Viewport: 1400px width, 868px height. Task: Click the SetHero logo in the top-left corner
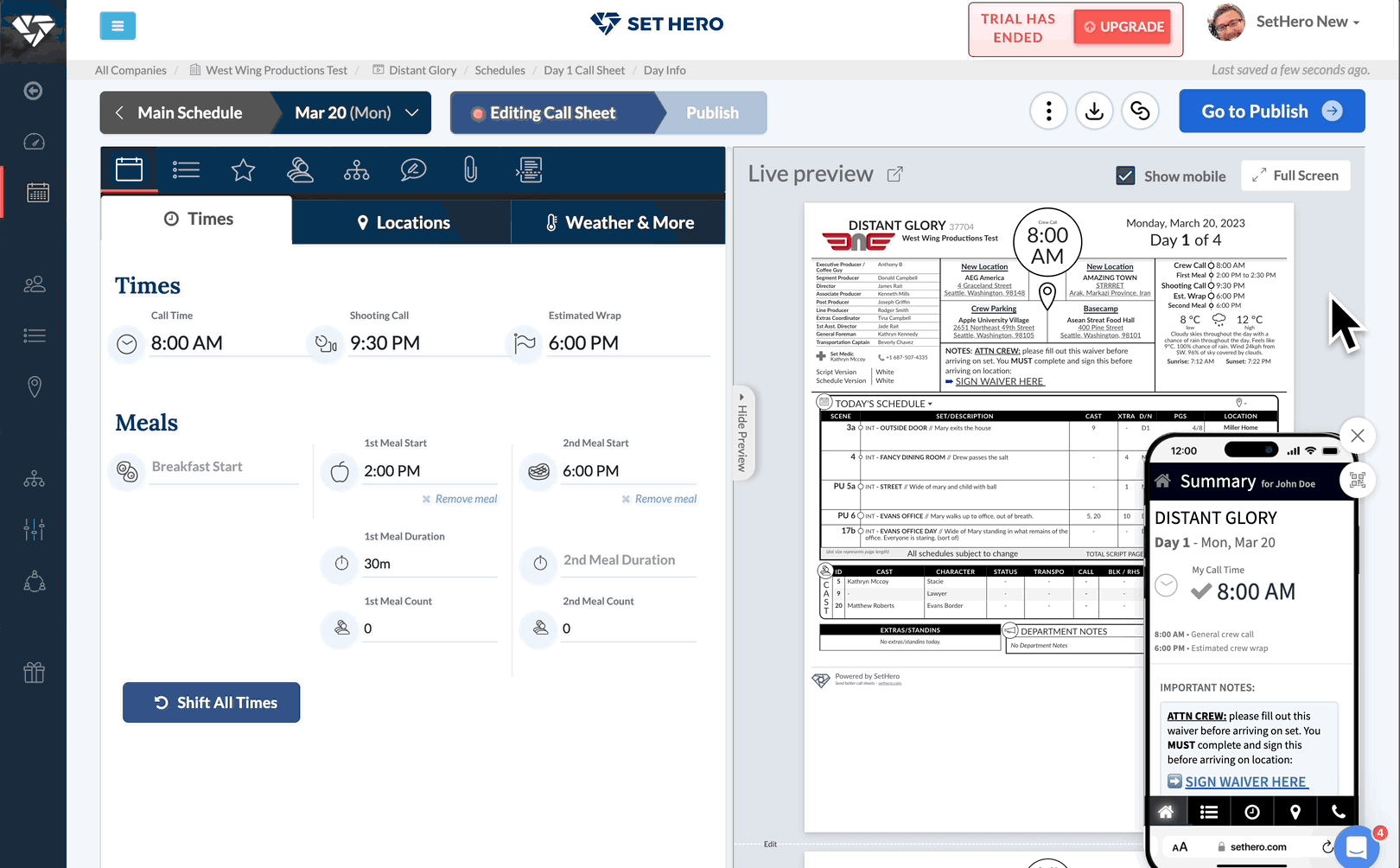[x=34, y=30]
